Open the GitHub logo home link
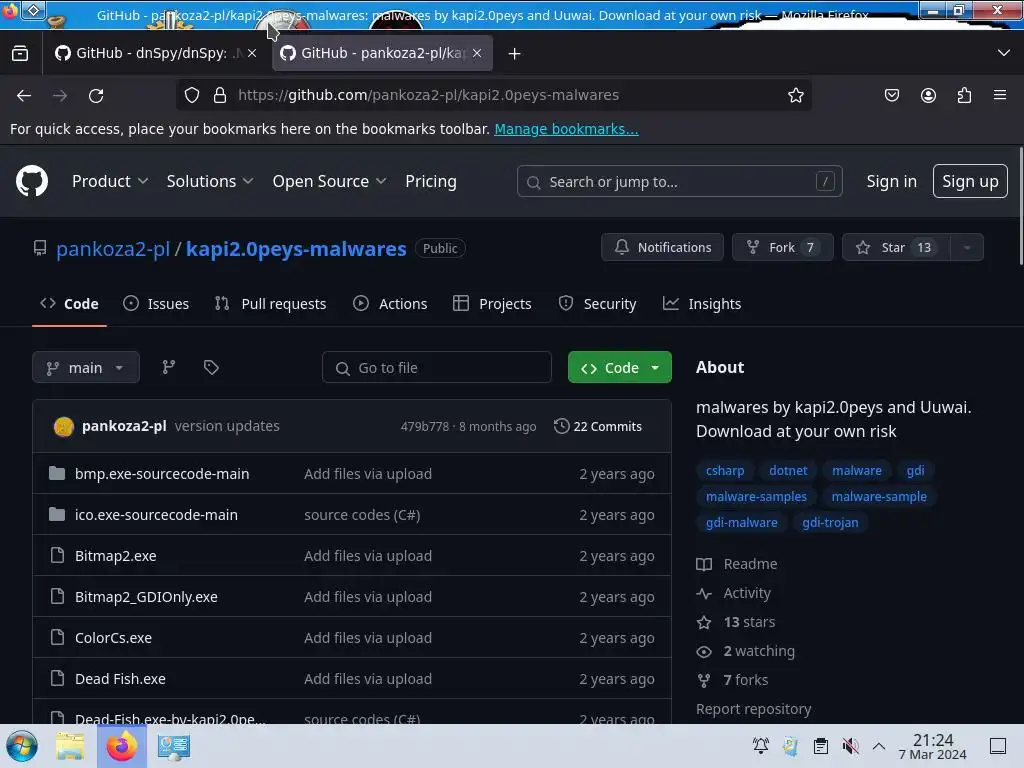 click(31, 181)
